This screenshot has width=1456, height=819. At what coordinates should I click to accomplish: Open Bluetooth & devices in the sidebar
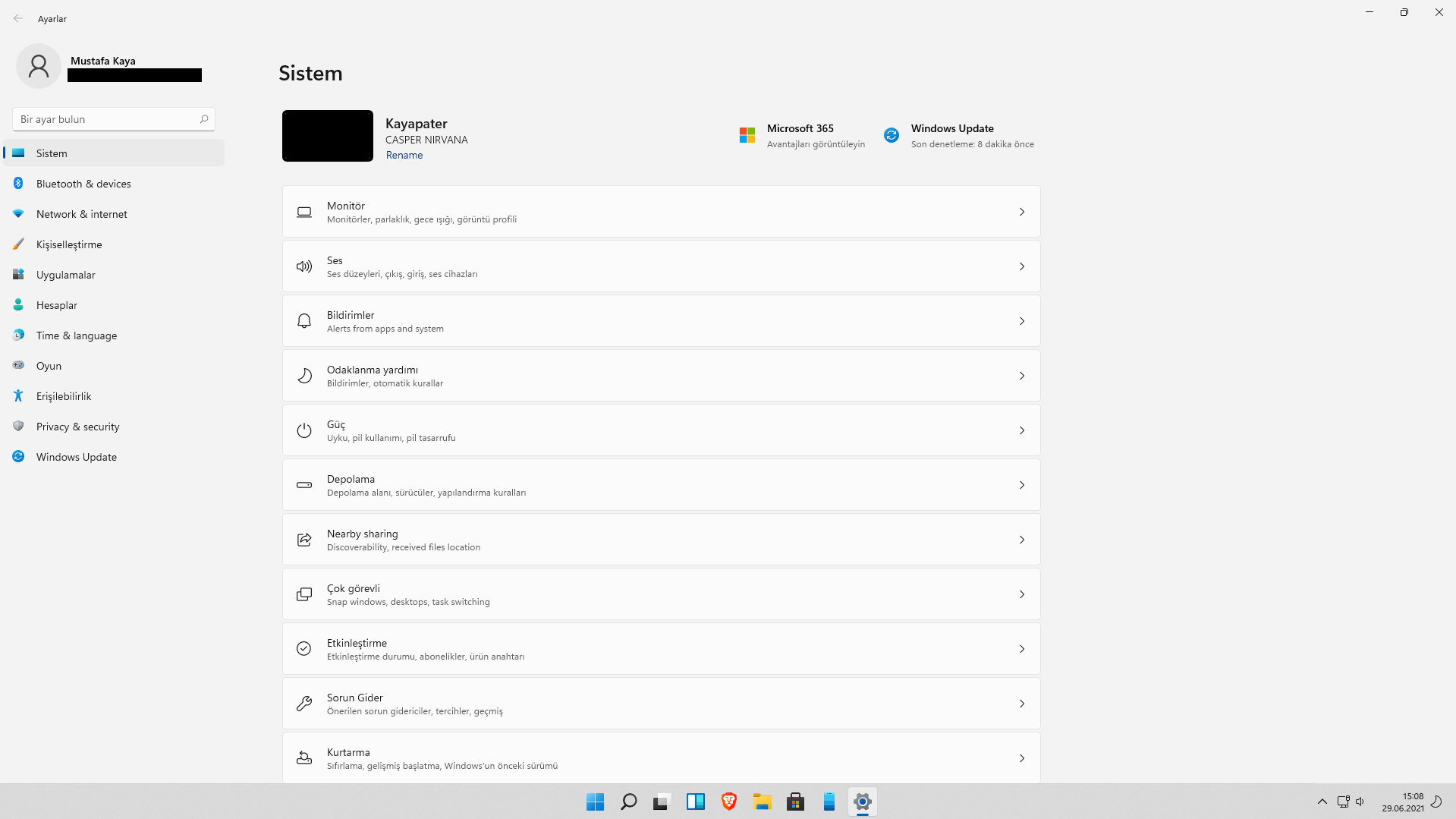(115, 184)
